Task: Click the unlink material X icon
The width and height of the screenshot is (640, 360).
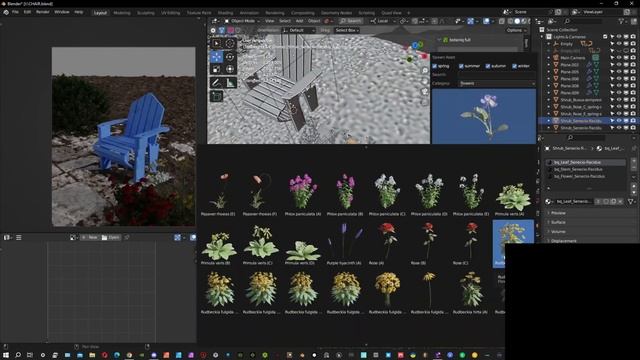Action: 620,202
